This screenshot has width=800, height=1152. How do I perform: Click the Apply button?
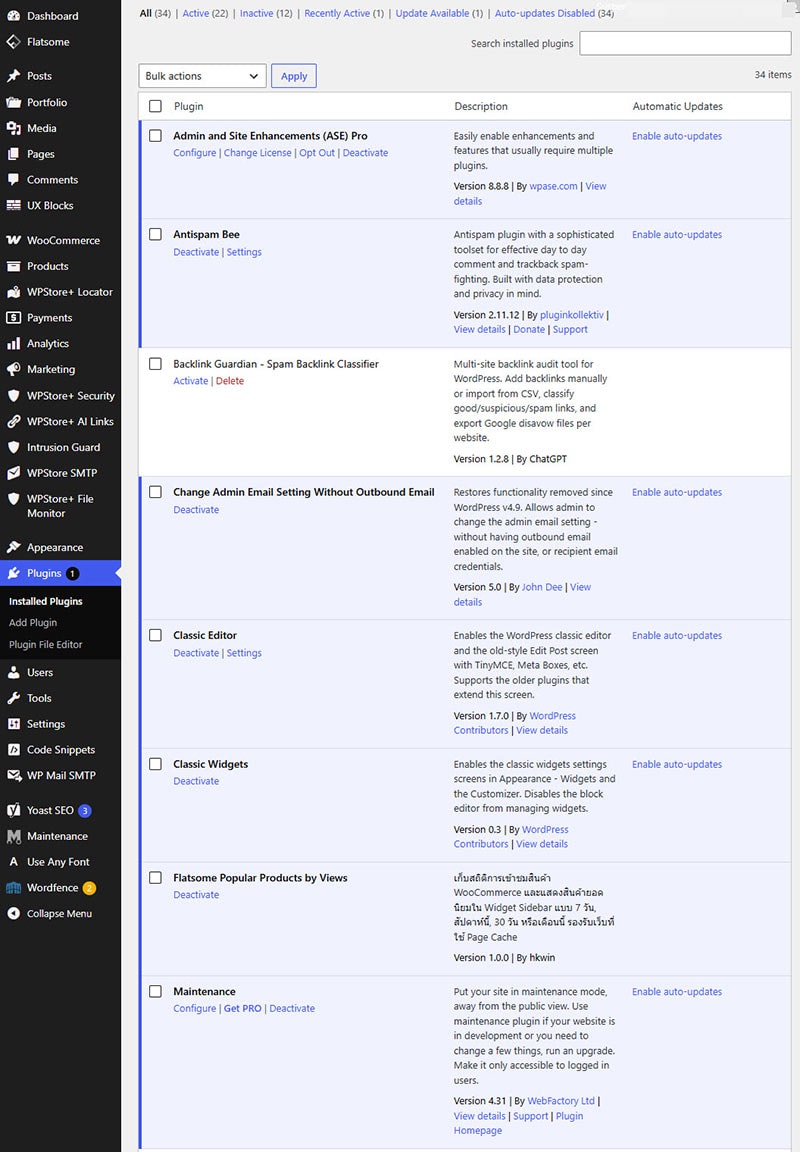point(294,76)
